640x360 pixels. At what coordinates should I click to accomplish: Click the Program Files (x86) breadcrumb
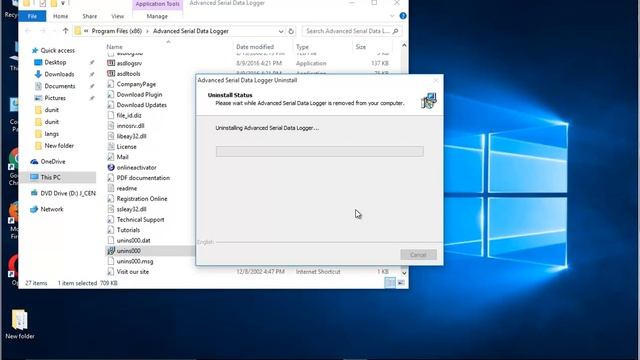tap(116, 31)
